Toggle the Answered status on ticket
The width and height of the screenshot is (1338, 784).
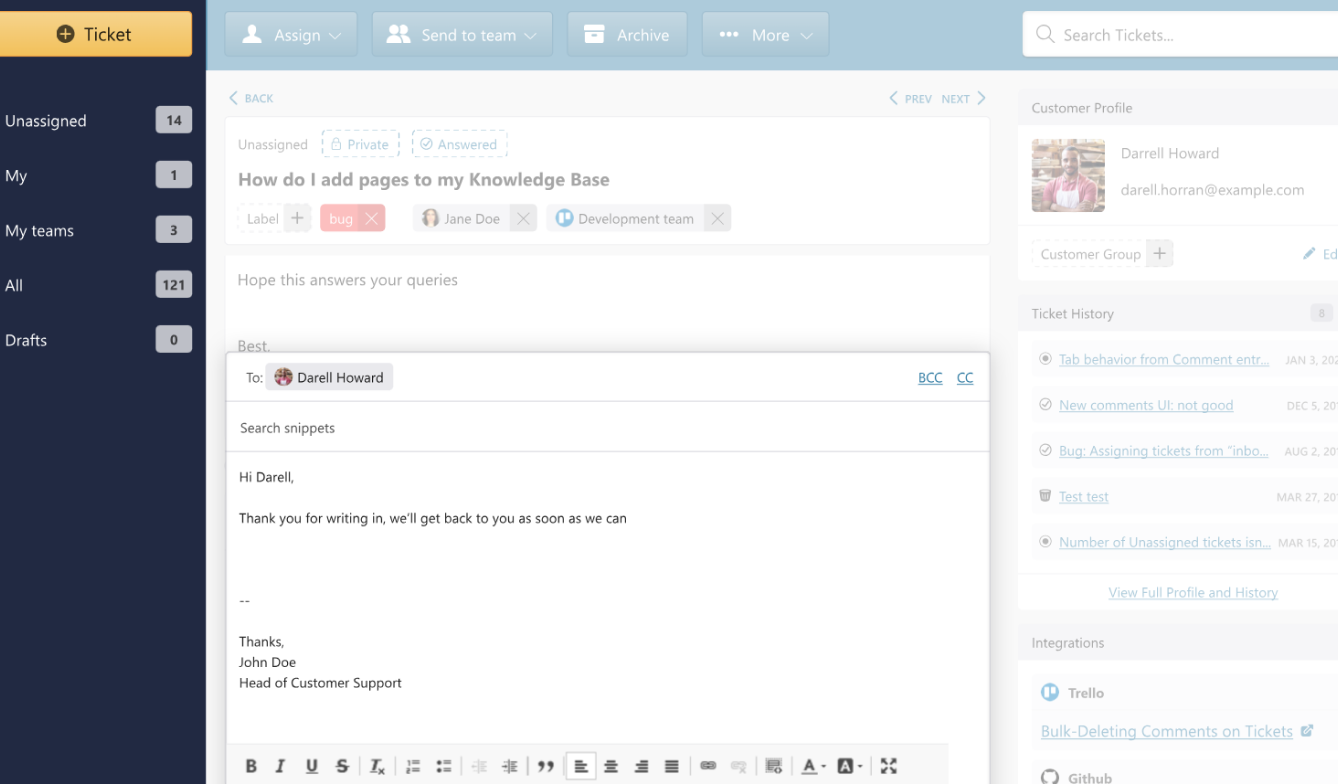pos(459,144)
